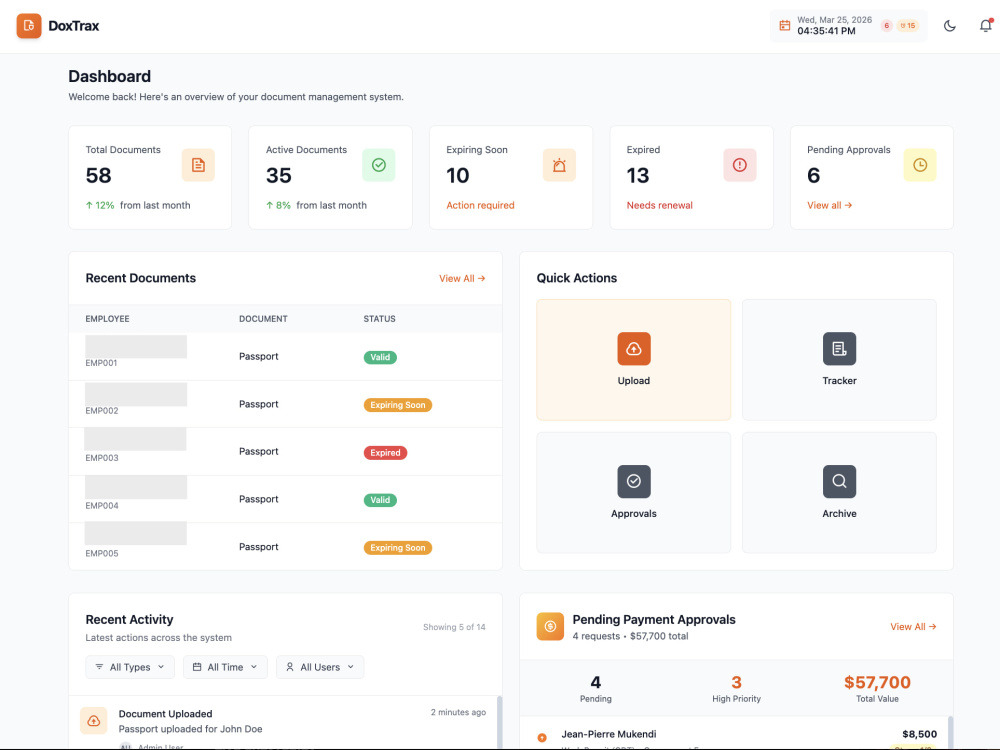Click the $8,500 payment amount
The height and width of the screenshot is (750, 1000).
(x=920, y=734)
